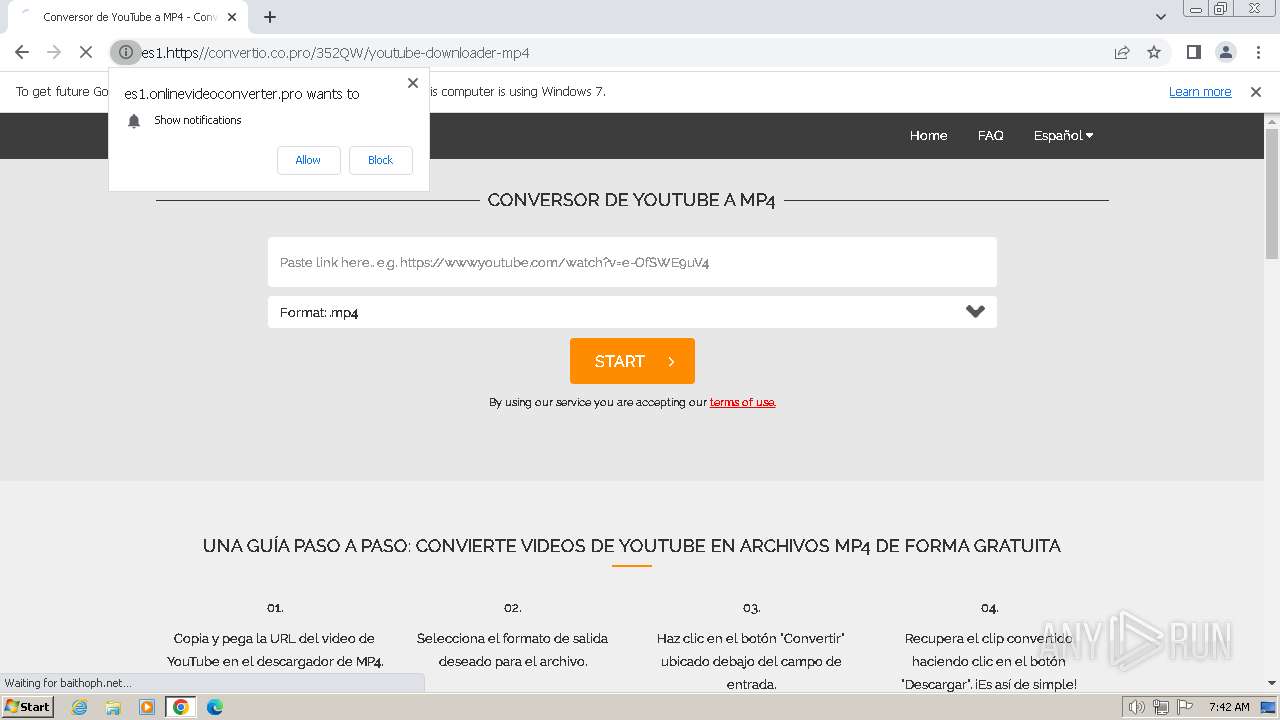Open site information icon in address bar
Image resolution: width=1280 pixels, height=720 pixels.
pyautogui.click(x=126, y=52)
